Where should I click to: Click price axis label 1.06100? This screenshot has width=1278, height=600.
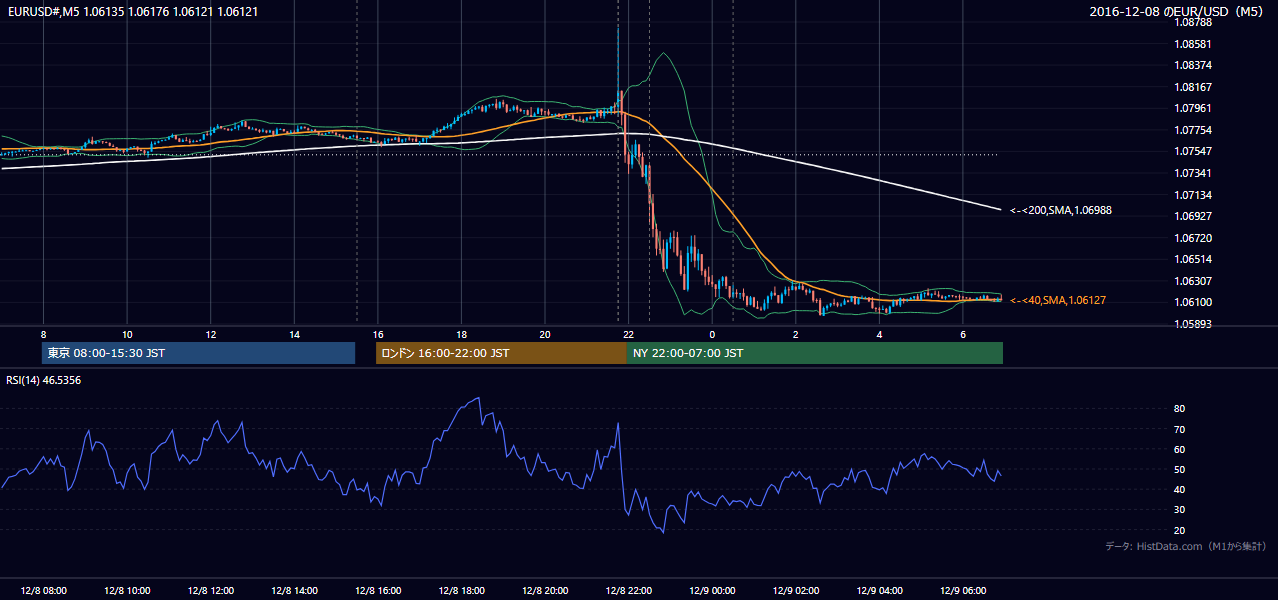pos(1194,302)
